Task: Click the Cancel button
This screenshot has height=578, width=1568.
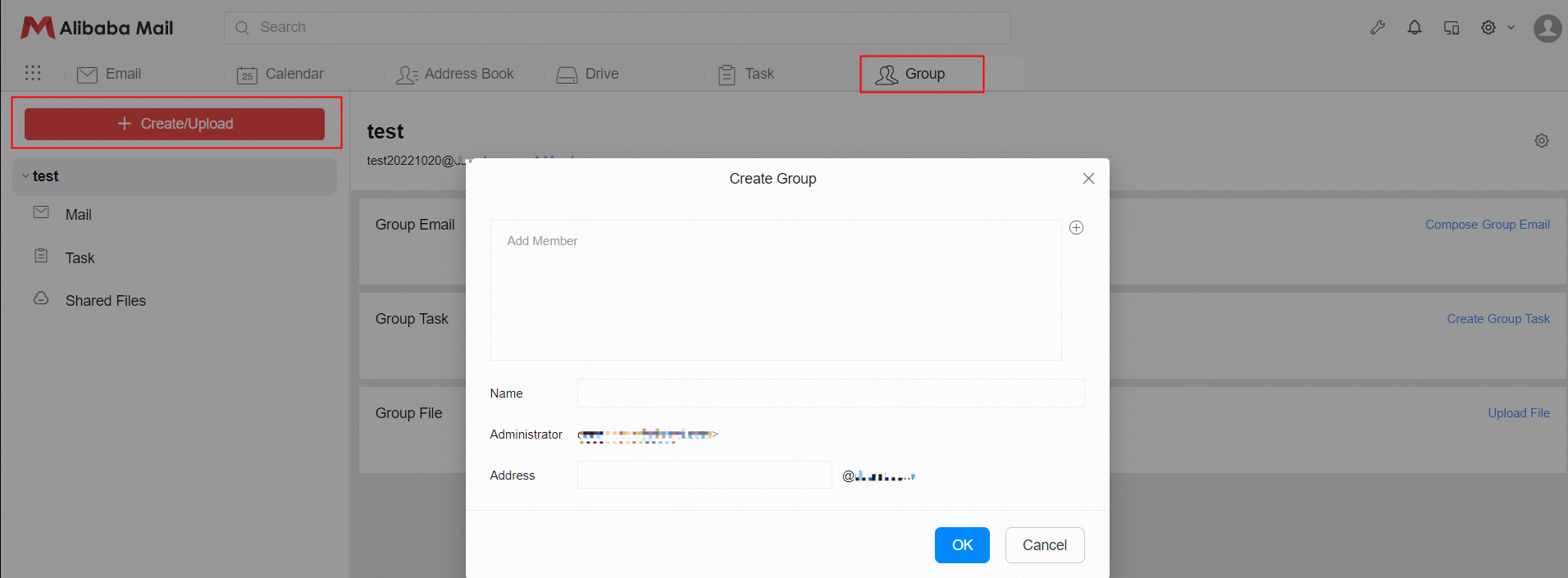Action: tap(1044, 545)
